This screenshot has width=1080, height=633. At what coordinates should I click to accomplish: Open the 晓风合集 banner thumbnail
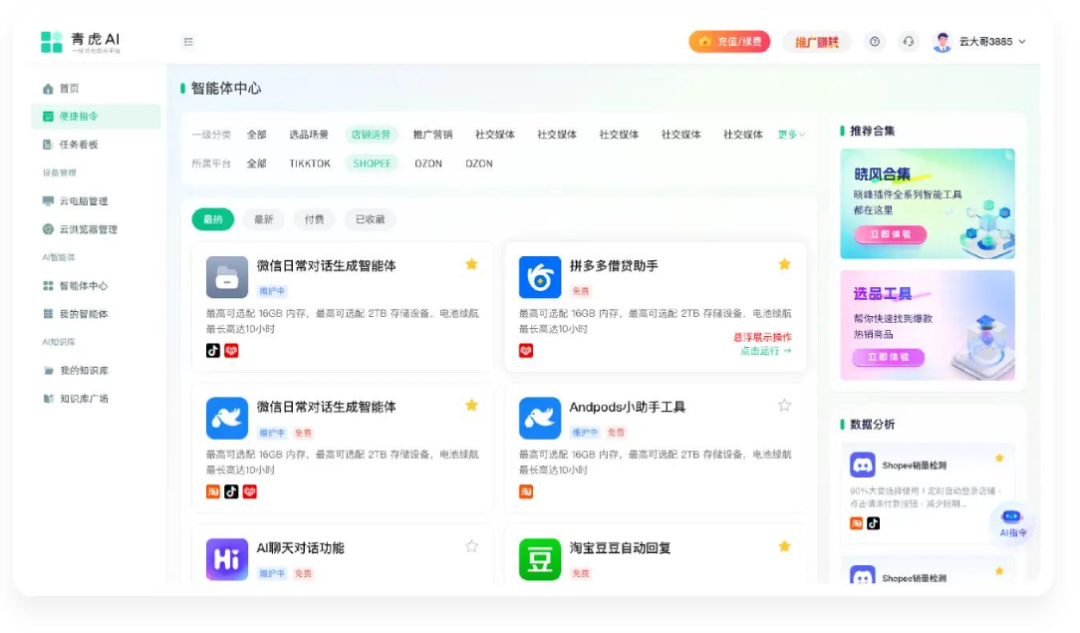[x=927, y=204]
